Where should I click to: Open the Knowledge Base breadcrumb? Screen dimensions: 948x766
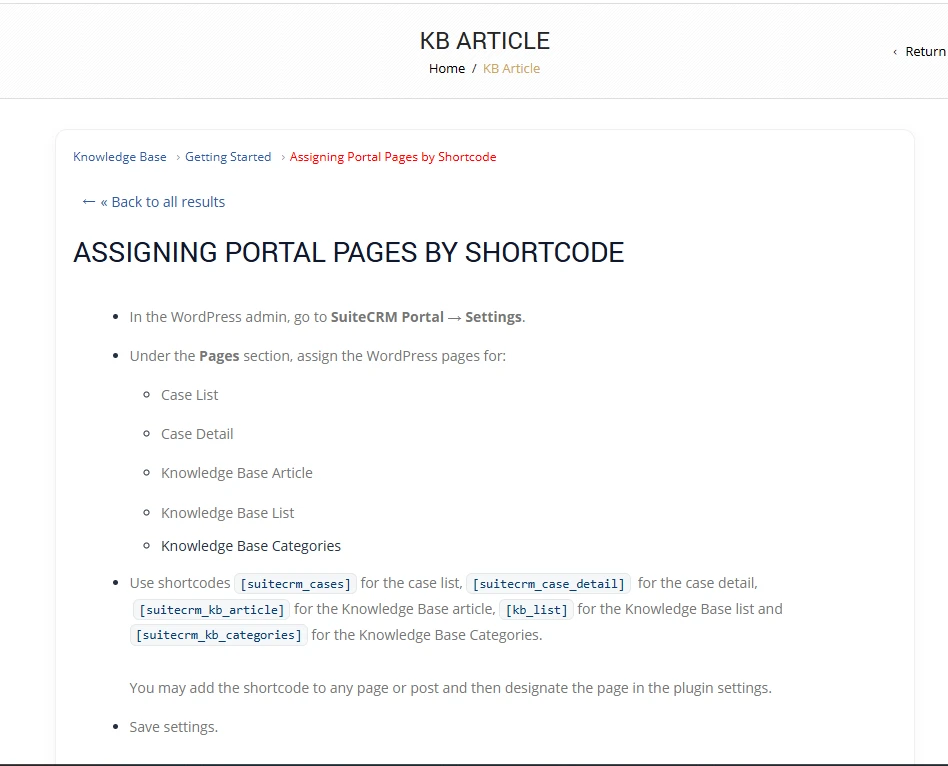tap(119, 157)
